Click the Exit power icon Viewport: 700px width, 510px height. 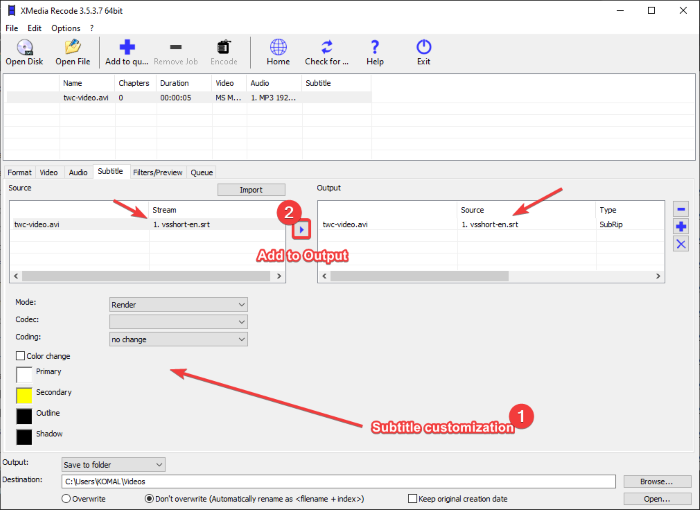coord(424,47)
